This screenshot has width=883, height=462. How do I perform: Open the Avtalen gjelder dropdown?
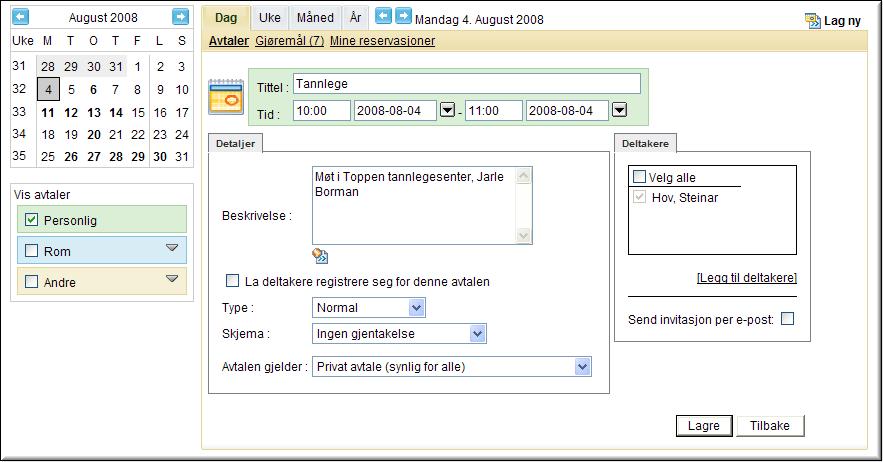(x=452, y=367)
